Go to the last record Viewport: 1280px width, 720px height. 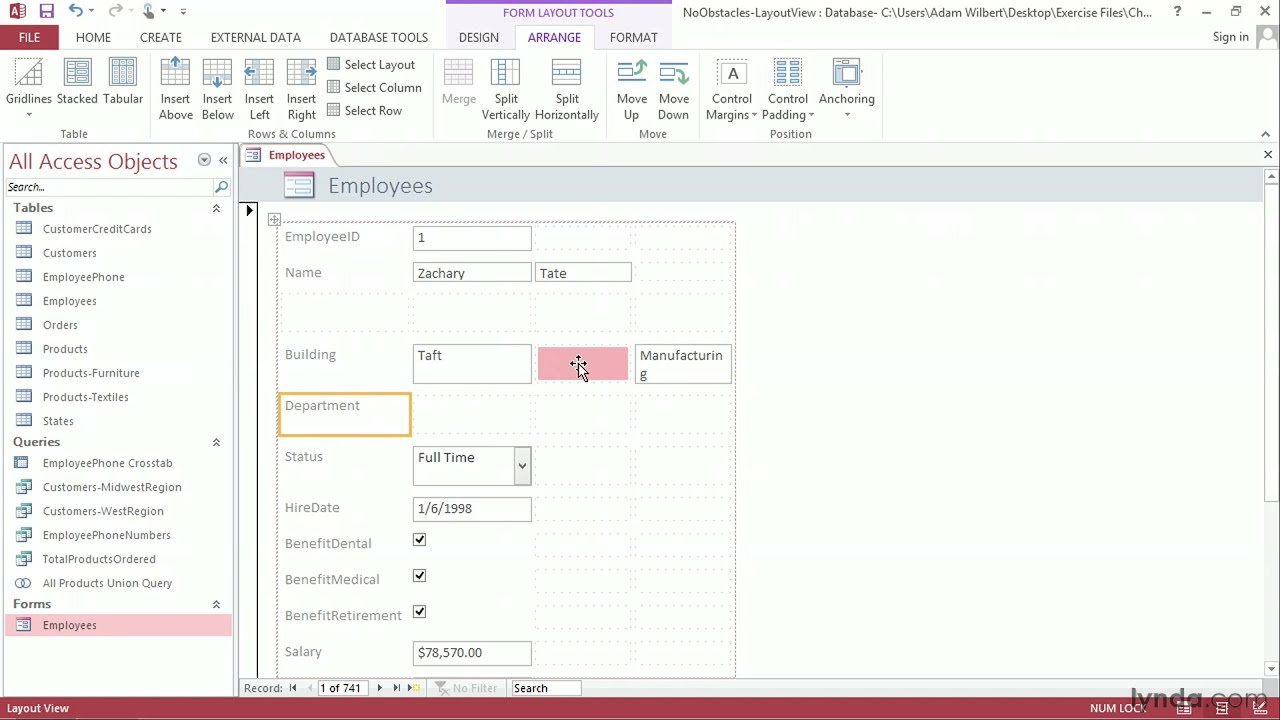(x=397, y=688)
